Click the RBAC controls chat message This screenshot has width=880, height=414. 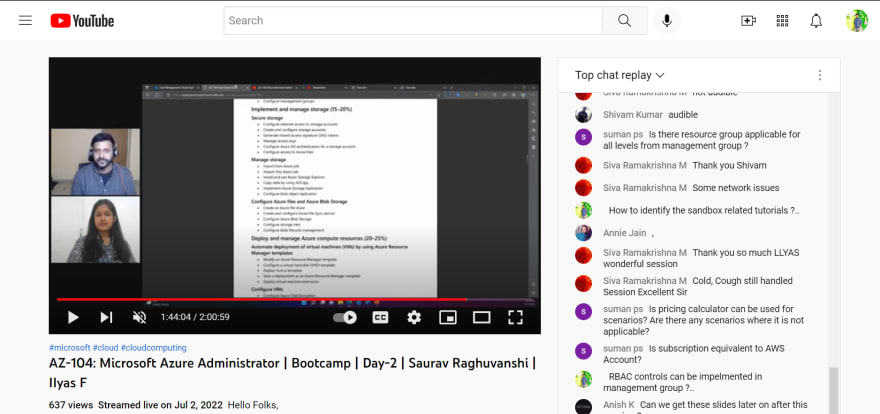point(685,382)
